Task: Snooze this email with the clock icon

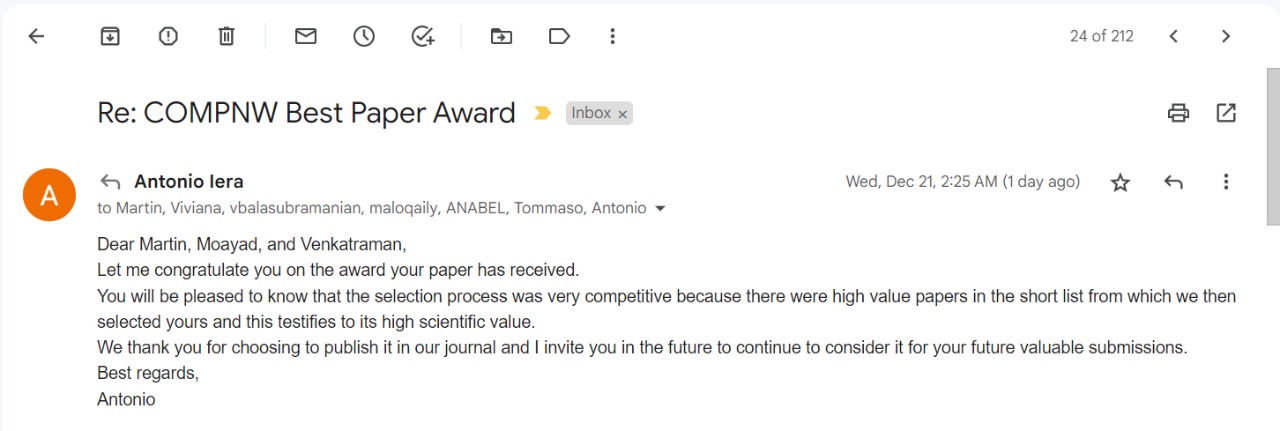Action: point(364,36)
